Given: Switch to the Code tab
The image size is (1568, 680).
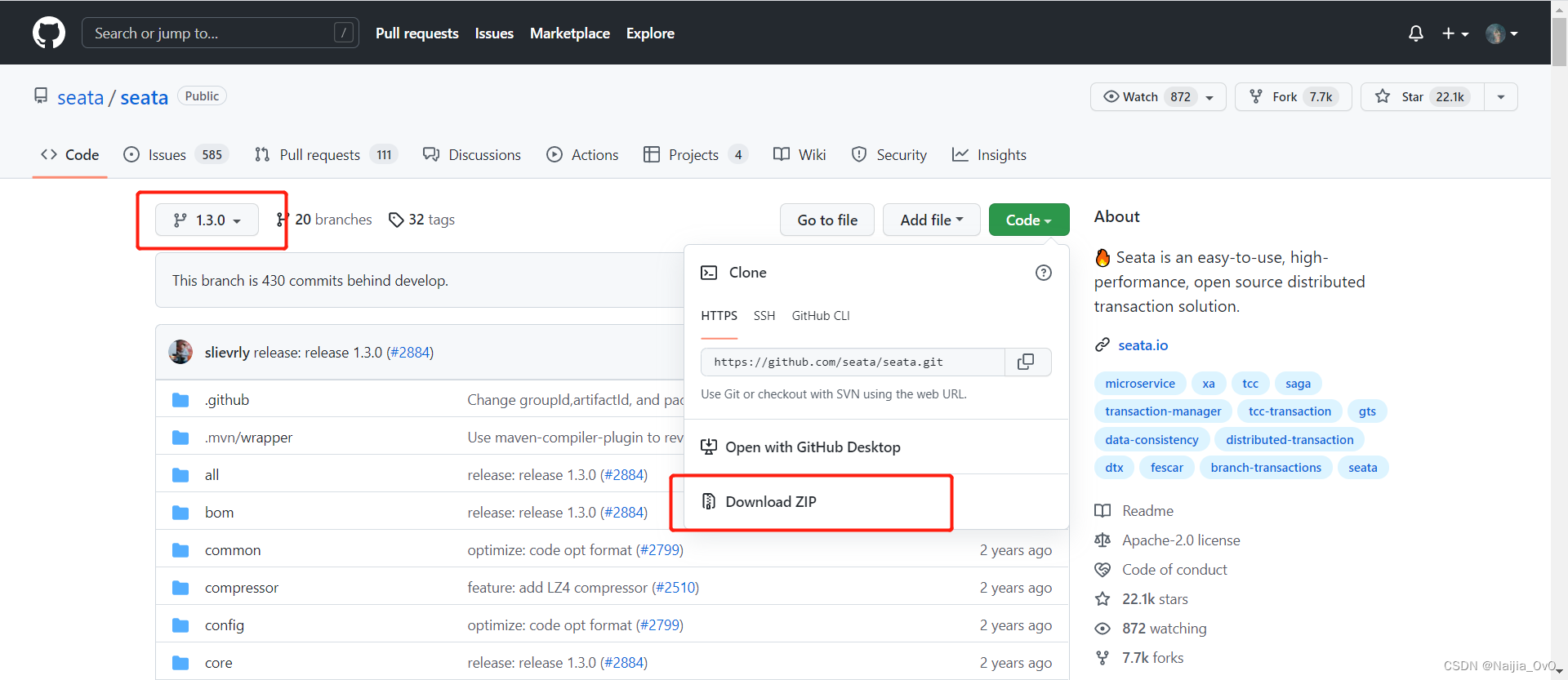Looking at the screenshot, I should [70, 154].
